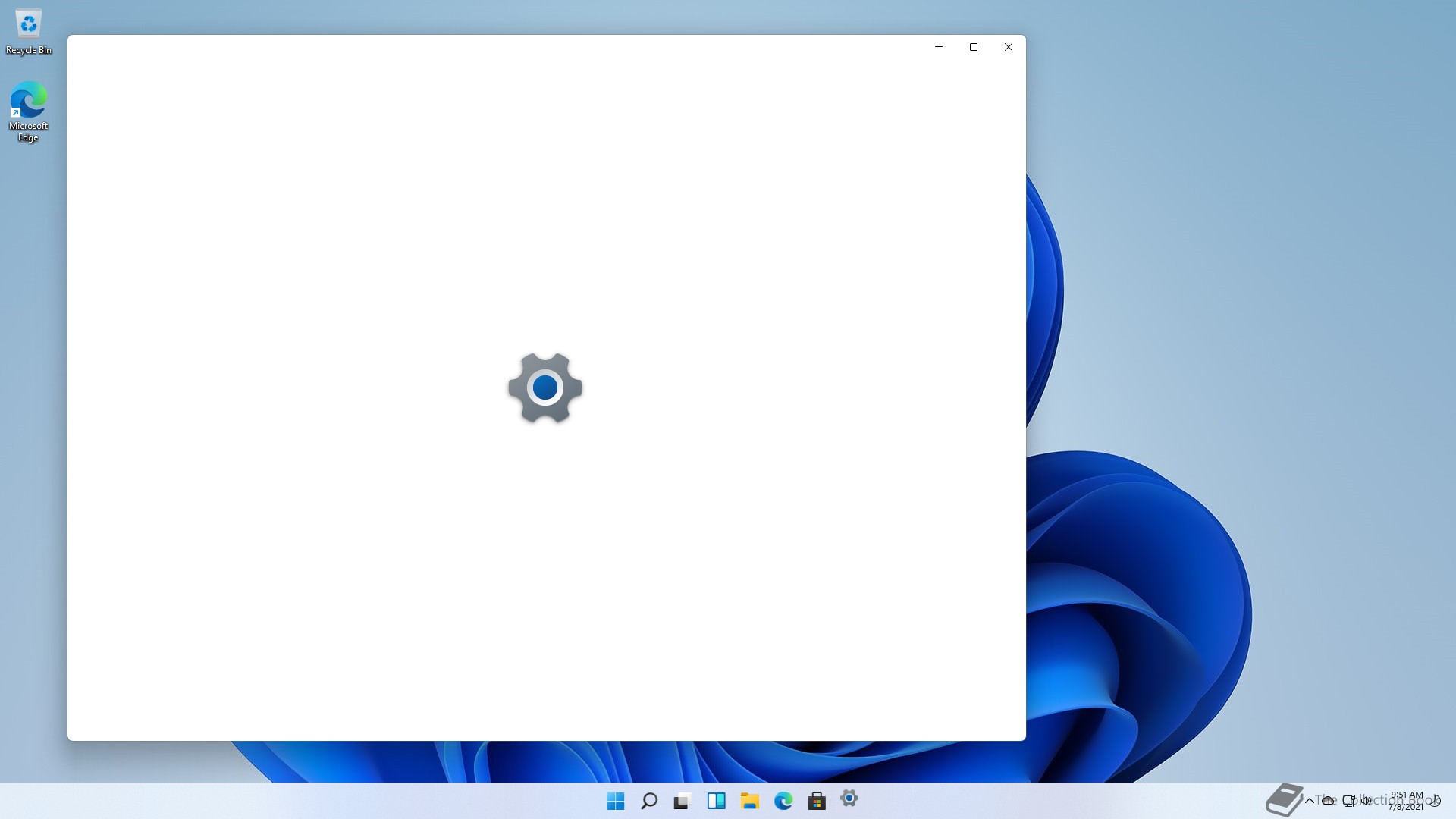Show hidden icons in the system tray
This screenshot has height=819, width=1456.
(x=1310, y=801)
